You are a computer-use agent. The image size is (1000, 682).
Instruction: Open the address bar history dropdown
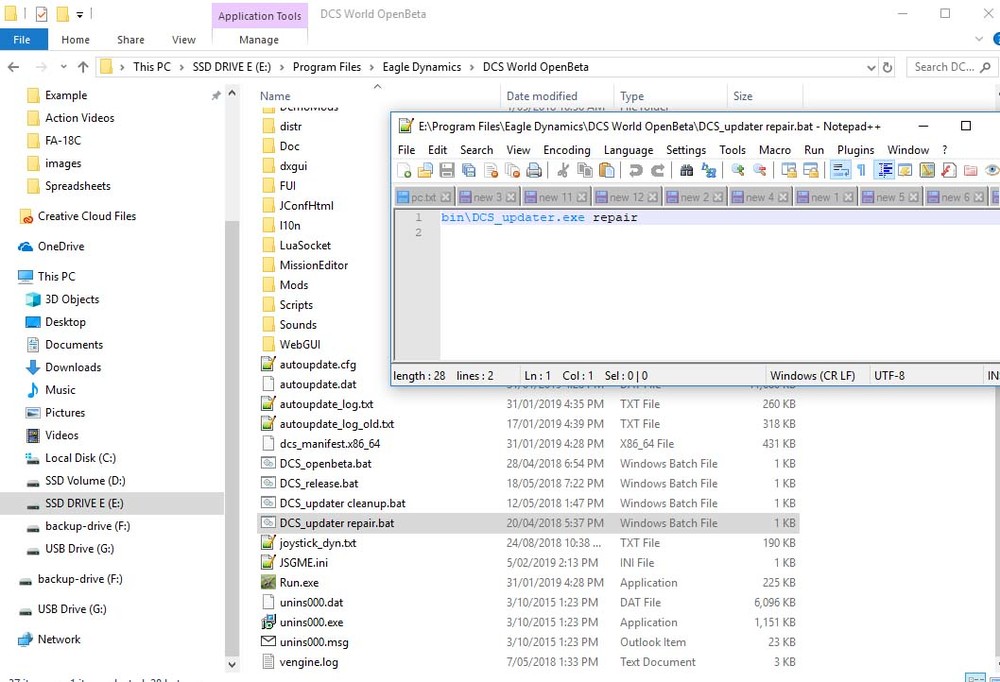[870, 66]
